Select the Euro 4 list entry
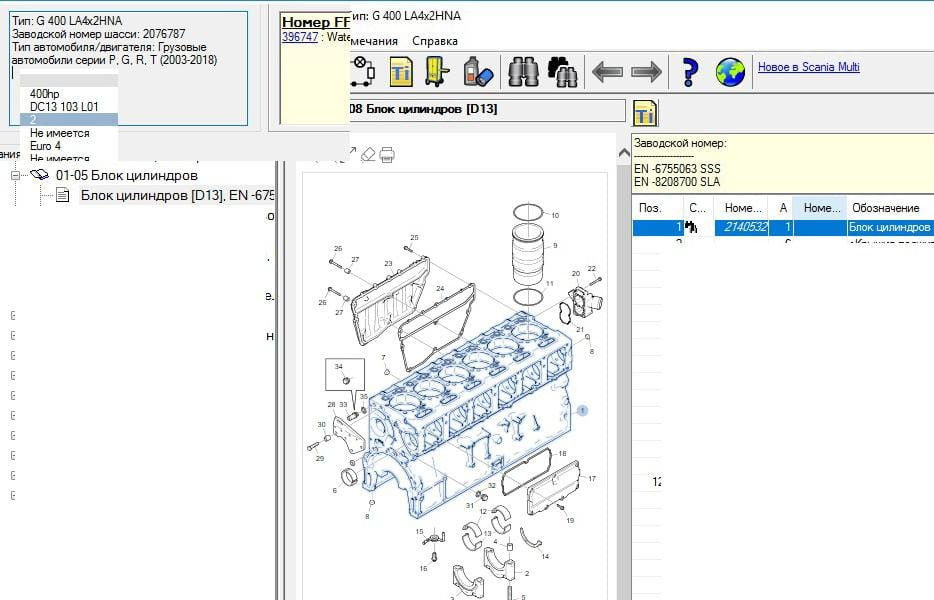Image resolution: width=934 pixels, height=600 pixels. point(45,146)
